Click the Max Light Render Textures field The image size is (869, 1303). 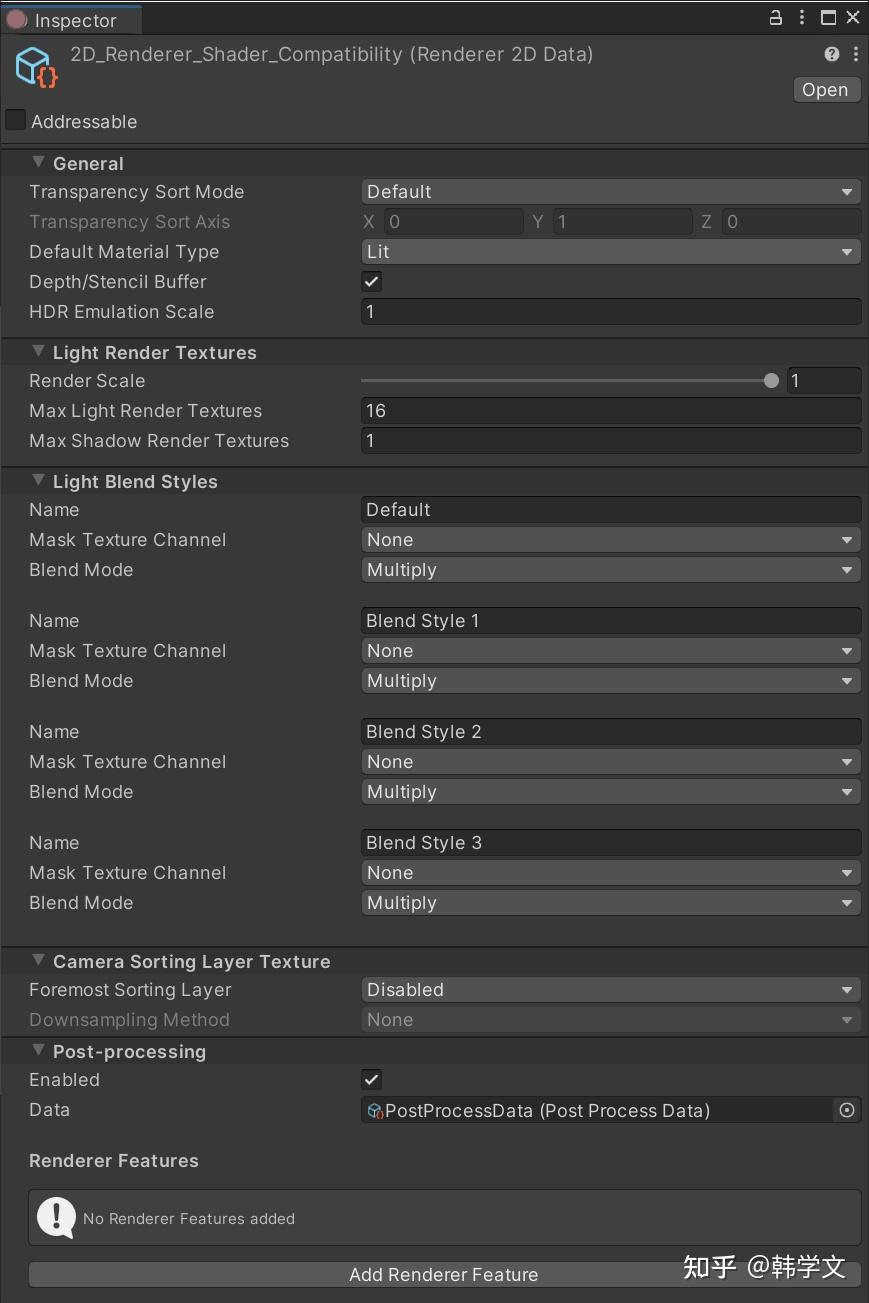click(610, 411)
